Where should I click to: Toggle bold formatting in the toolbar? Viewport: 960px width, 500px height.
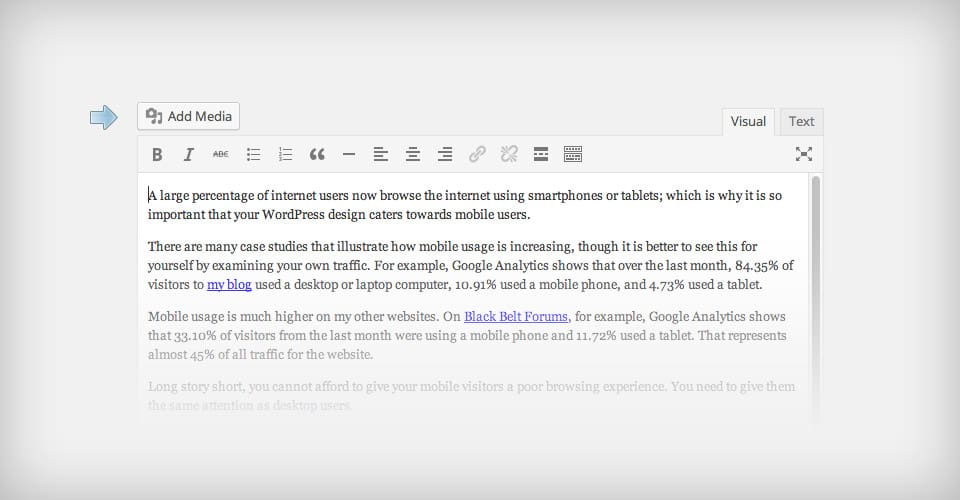pos(157,154)
